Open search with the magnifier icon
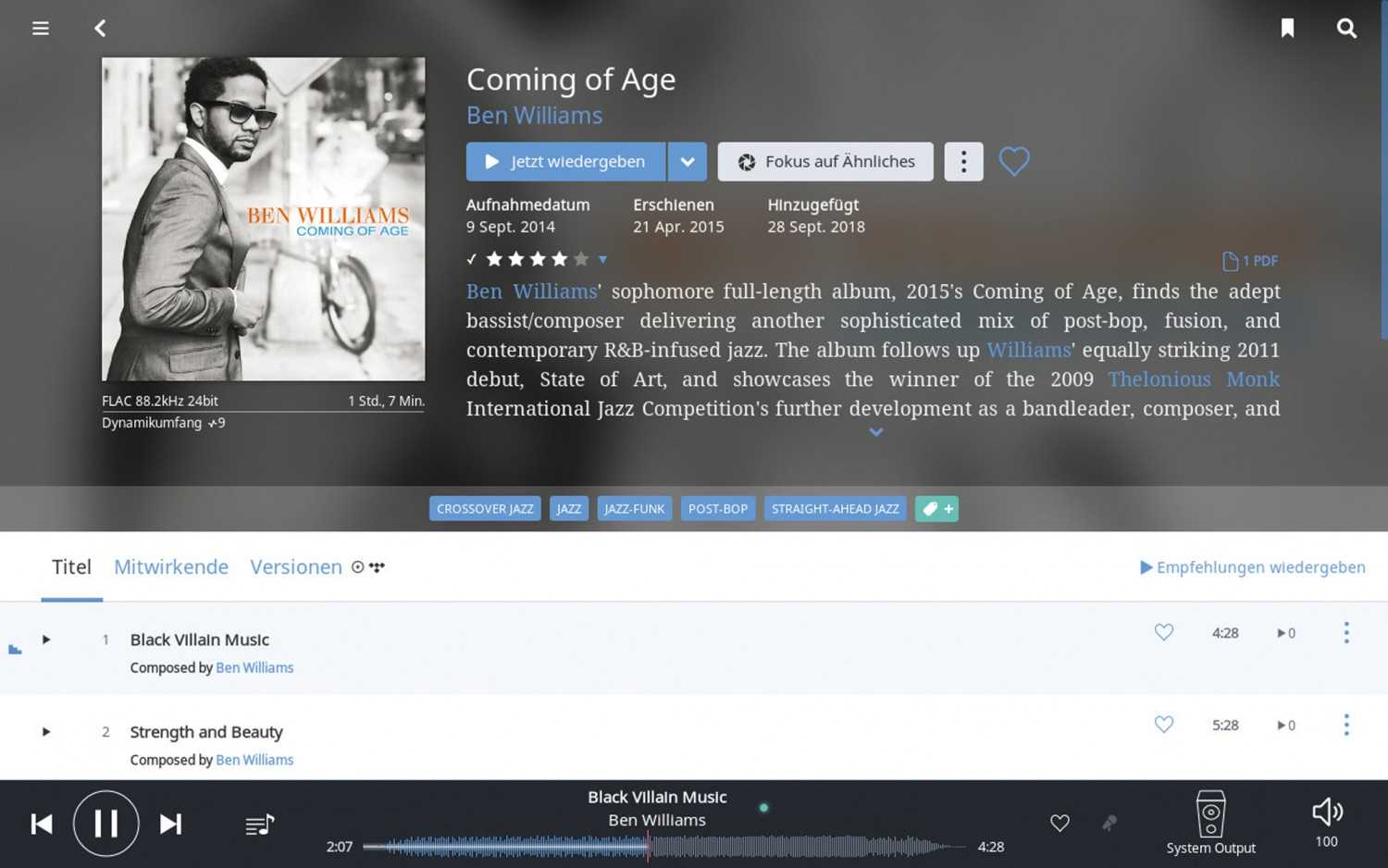The height and width of the screenshot is (868, 1388). tap(1346, 29)
